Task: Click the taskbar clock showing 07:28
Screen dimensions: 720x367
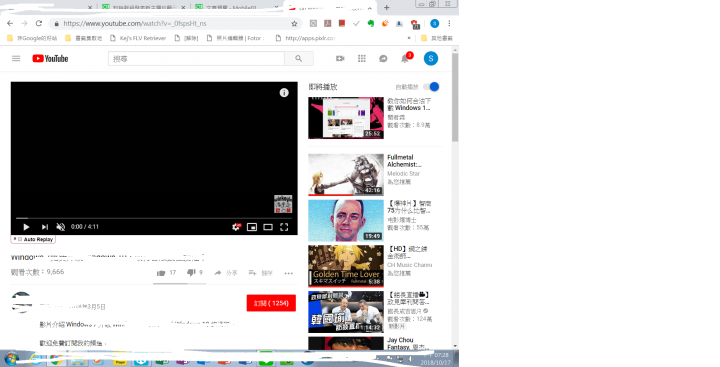Action: click(x=437, y=359)
